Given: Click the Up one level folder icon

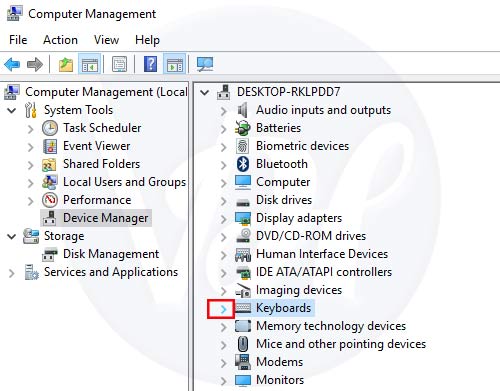Looking at the screenshot, I should pyautogui.click(x=66, y=64).
